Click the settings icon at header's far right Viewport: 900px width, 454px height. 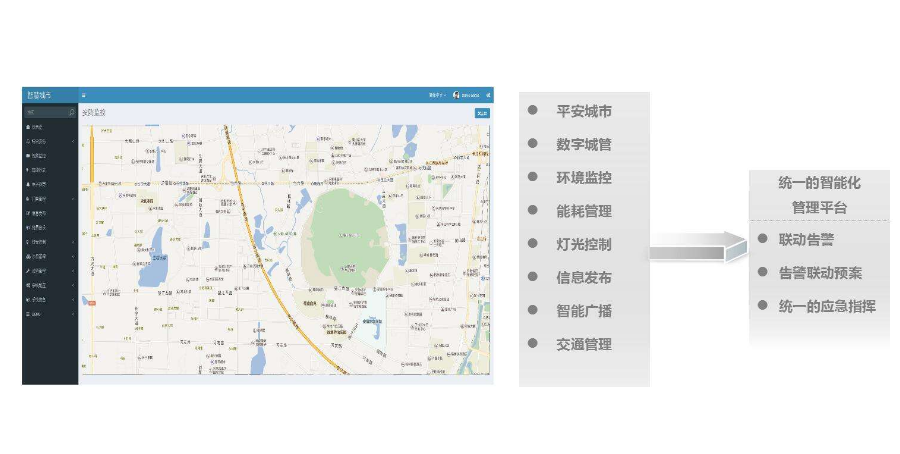(488, 95)
